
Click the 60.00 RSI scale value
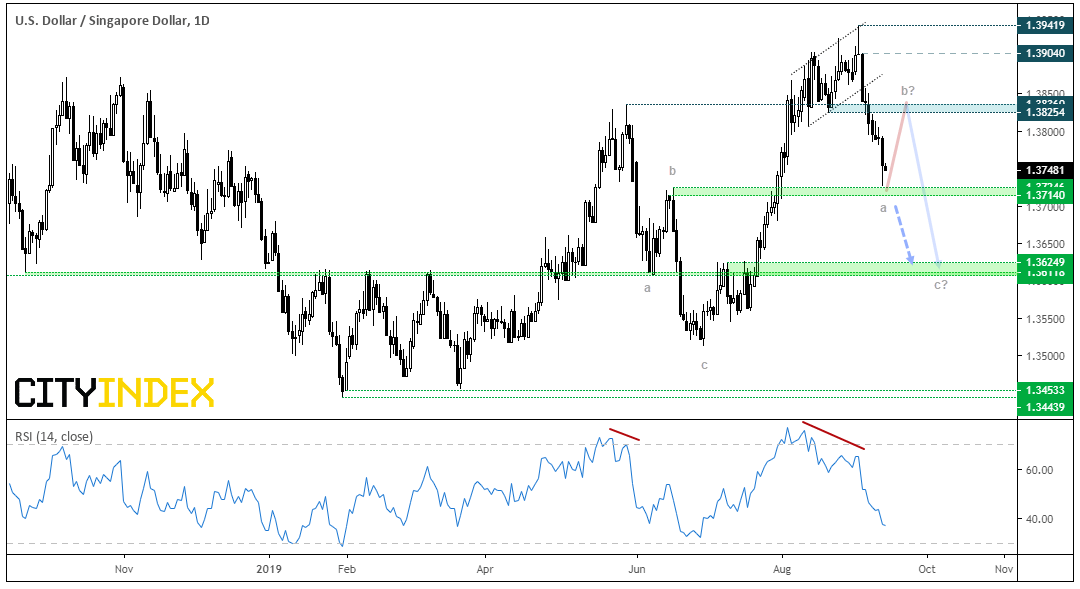(1039, 470)
